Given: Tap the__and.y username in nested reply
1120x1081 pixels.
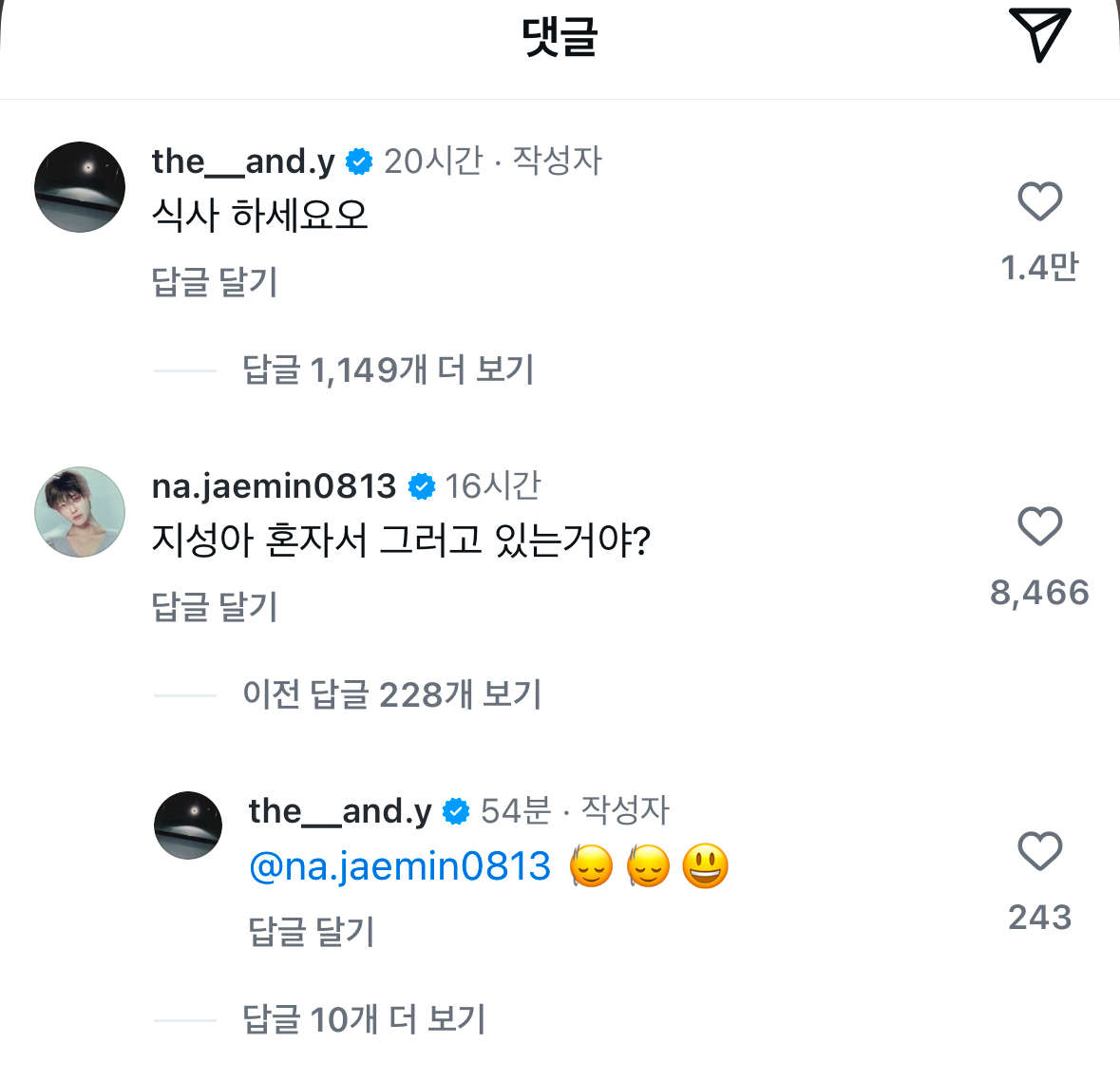Looking at the screenshot, I should click(340, 811).
